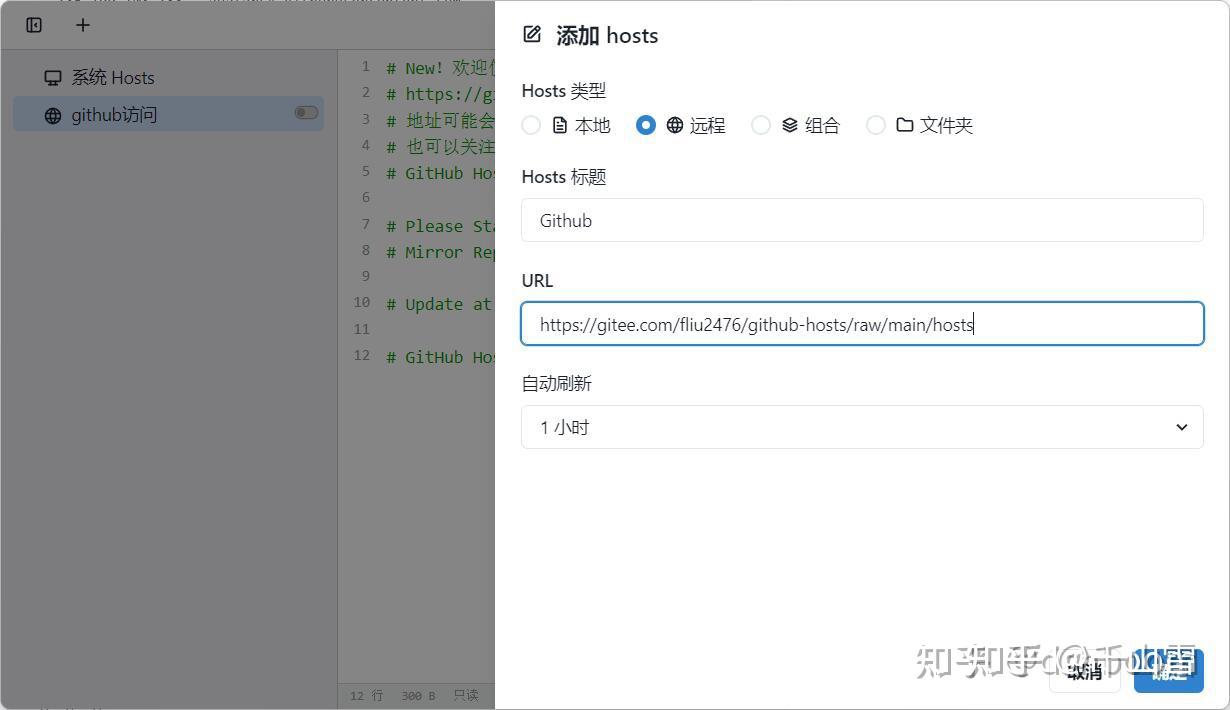Click the globe icon next to 远程 option
Image resolution: width=1230 pixels, height=710 pixels.
pos(673,124)
